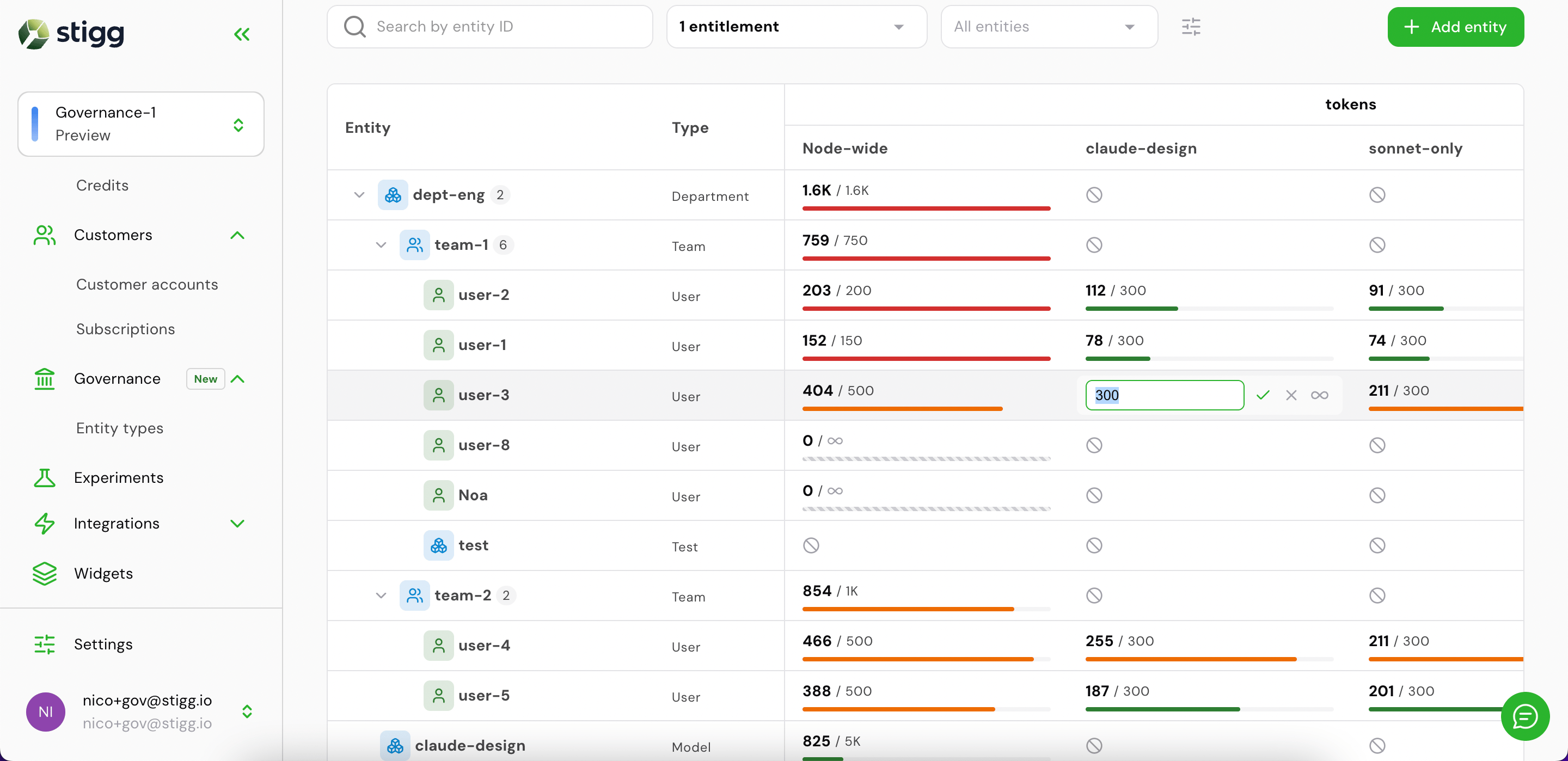Set user-3 limit to unlimited infinity icon
This screenshot has width=1568, height=761.
pyautogui.click(x=1319, y=395)
